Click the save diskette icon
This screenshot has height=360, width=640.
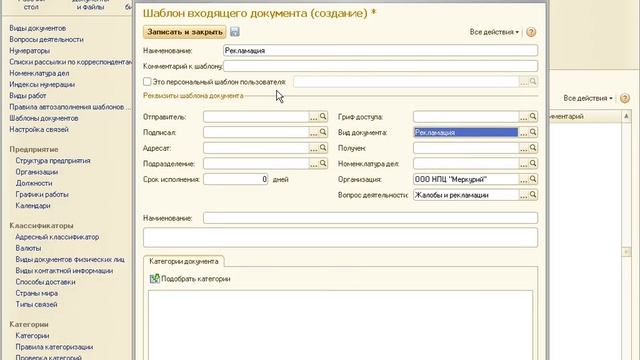[x=235, y=32]
